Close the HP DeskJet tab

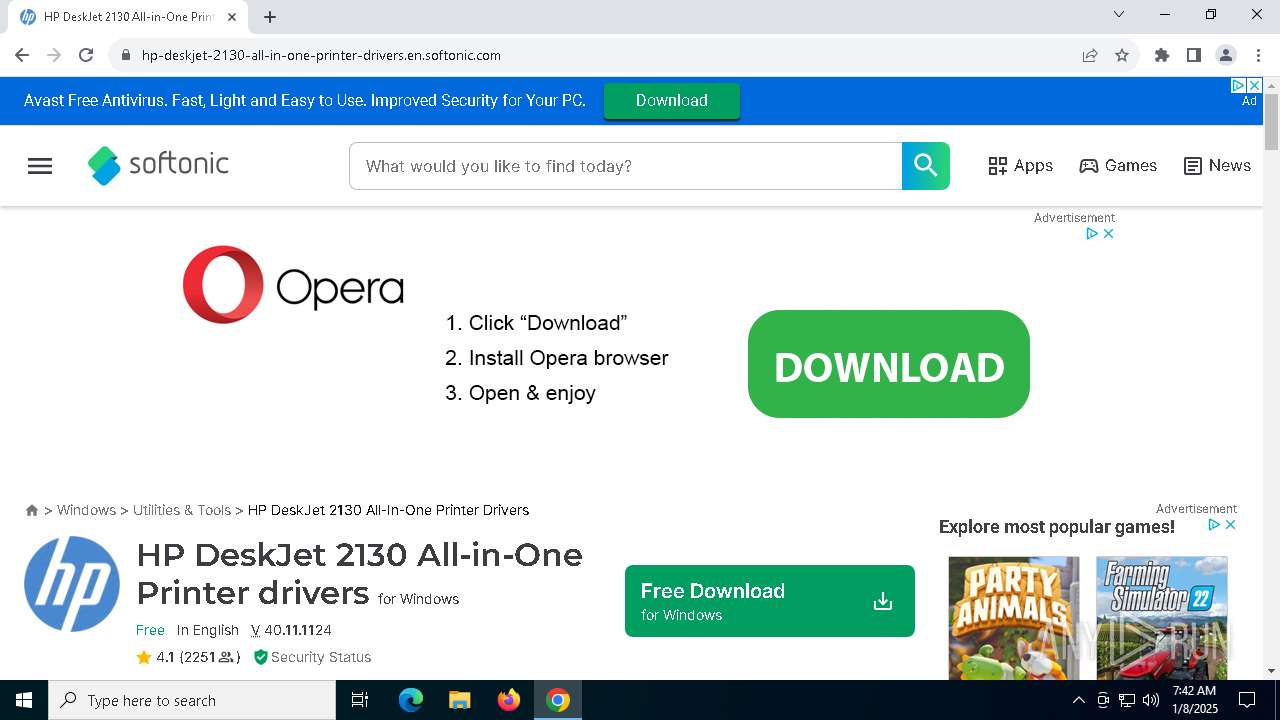(232, 16)
